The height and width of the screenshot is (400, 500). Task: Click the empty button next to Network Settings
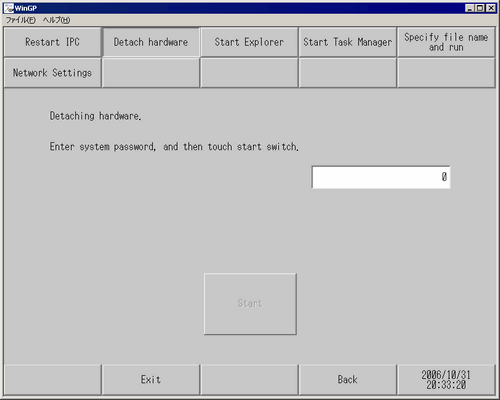coord(151,73)
